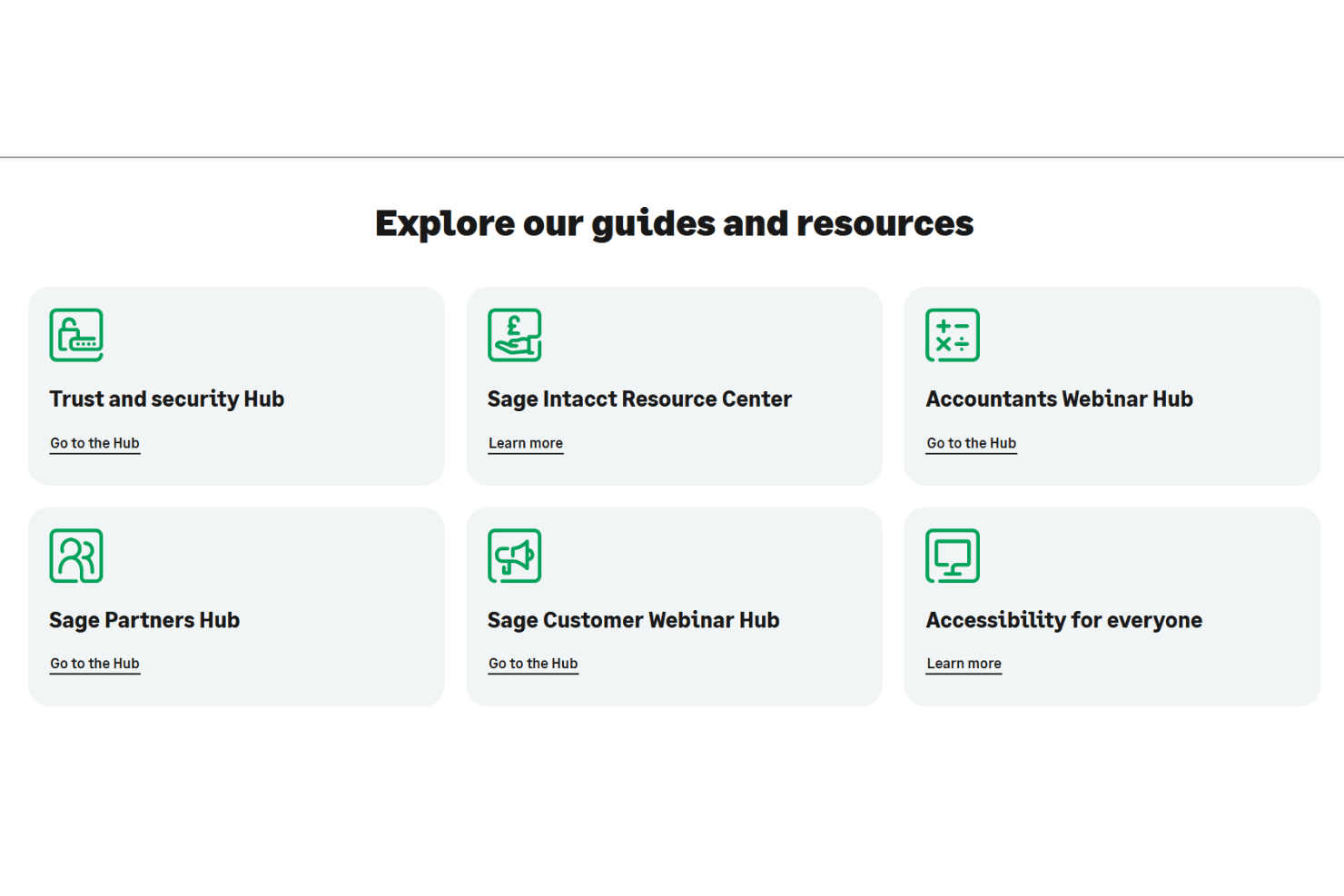Select the 'Accountants Webinar Hub' title

click(x=1059, y=399)
